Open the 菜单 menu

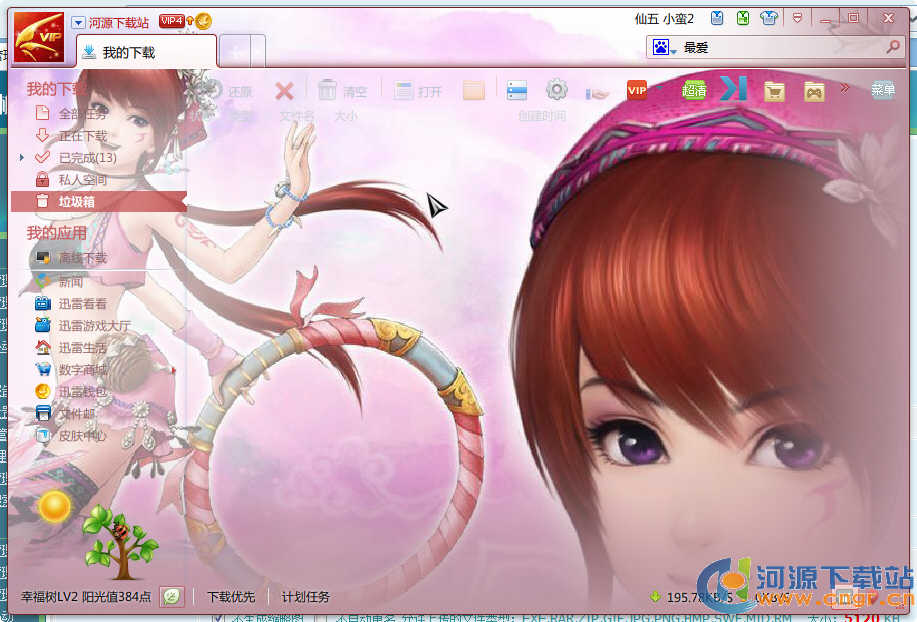pyautogui.click(x=883, y=89)
